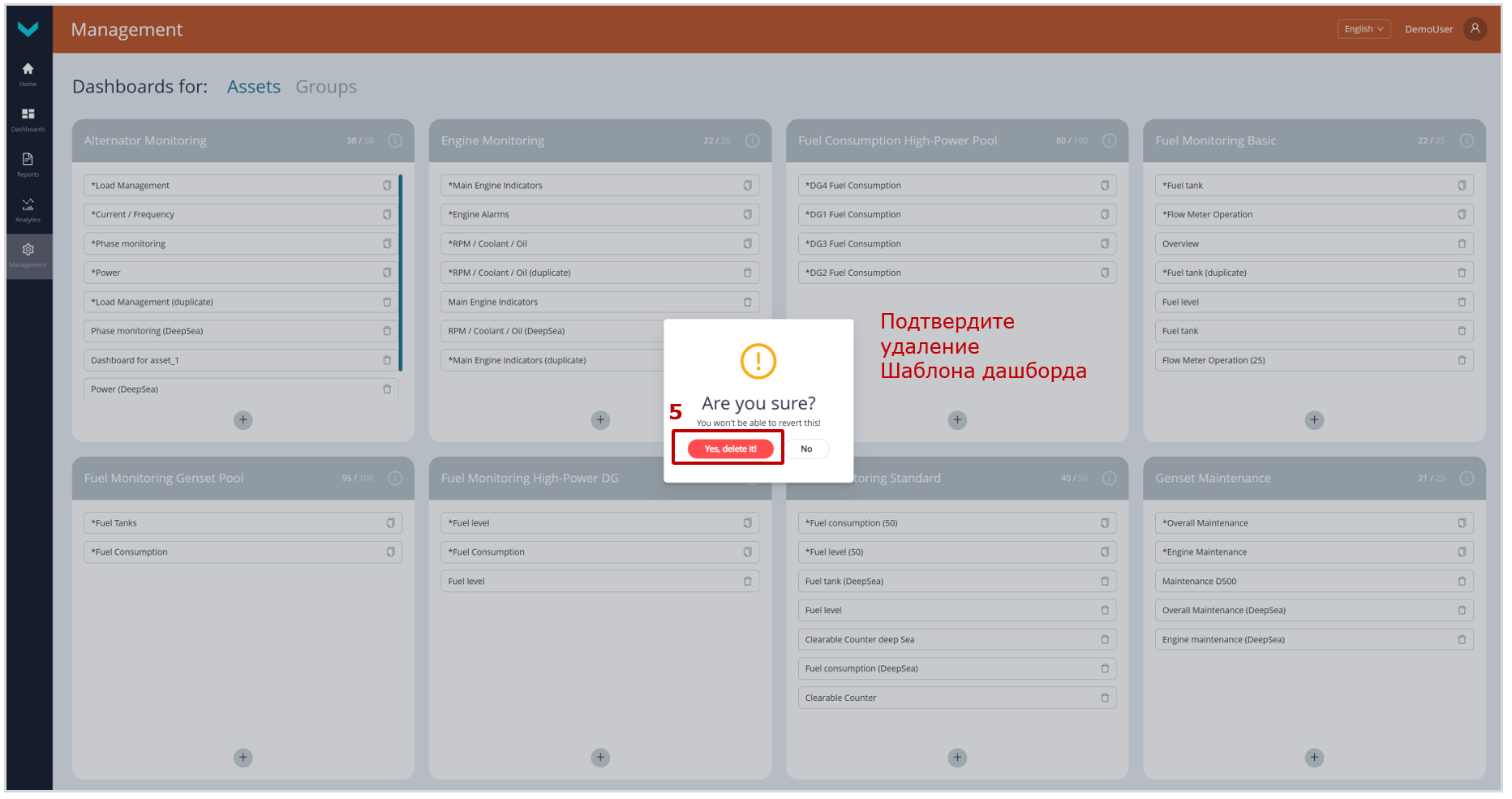The width and height of the screenshot is (1512, 799).
Task: Open the DemoUser profile avatar
Action: [x=1475, y=29]
